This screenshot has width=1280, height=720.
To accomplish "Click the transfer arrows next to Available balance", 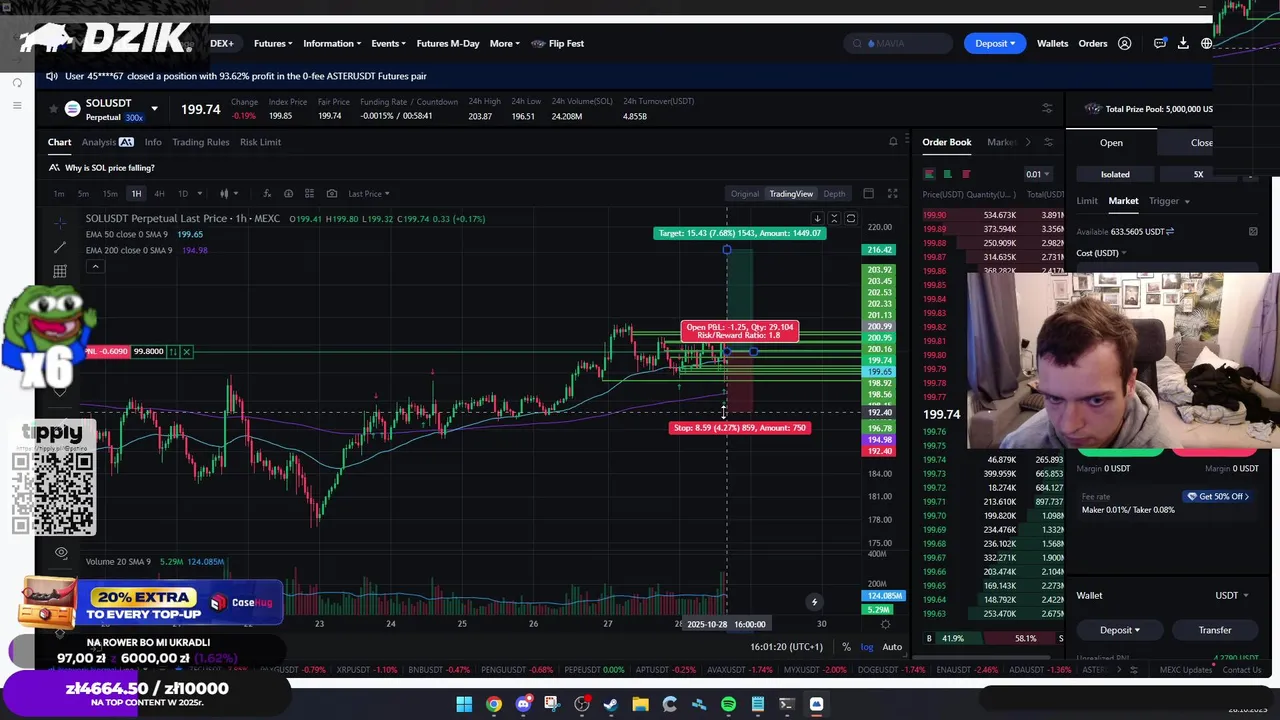I will coord(1170,232).
